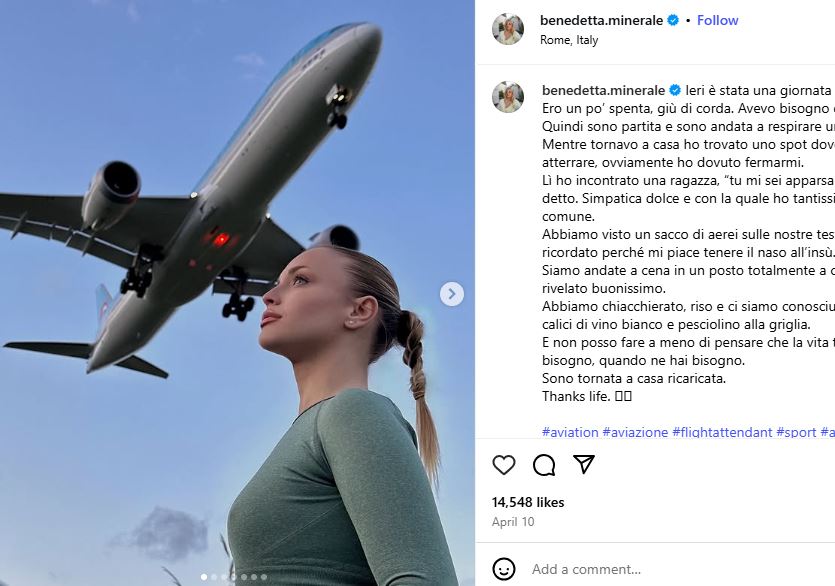The height and width of the screenshot is (586, 835).
Task: Select the last carousel dot indicator
Action: 264,577
